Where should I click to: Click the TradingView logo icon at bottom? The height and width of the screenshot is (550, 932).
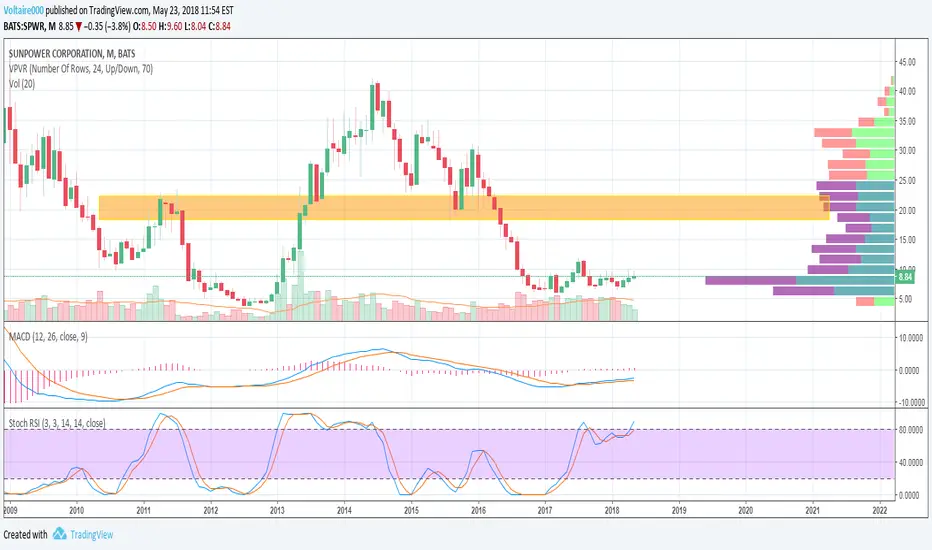[59, 534]
